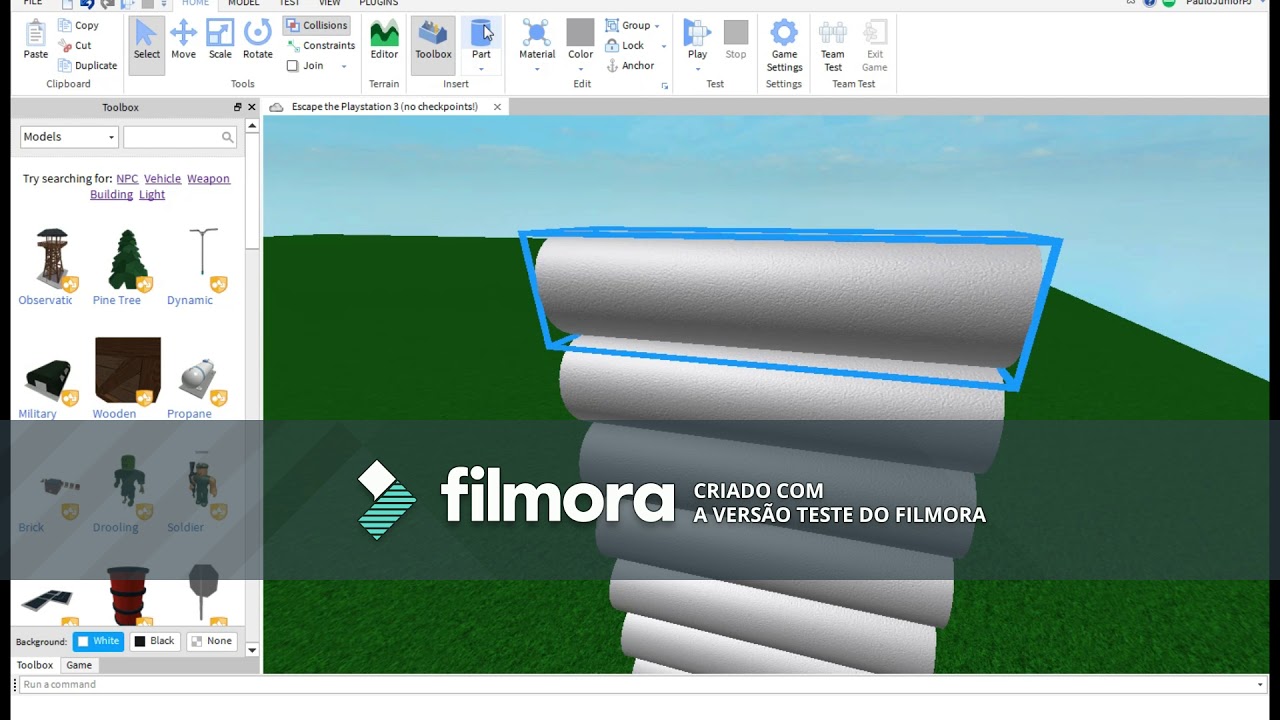Click the NPC search suggestion link
The height and width of the screenshot is (720, 1280).
pos(127,179)
